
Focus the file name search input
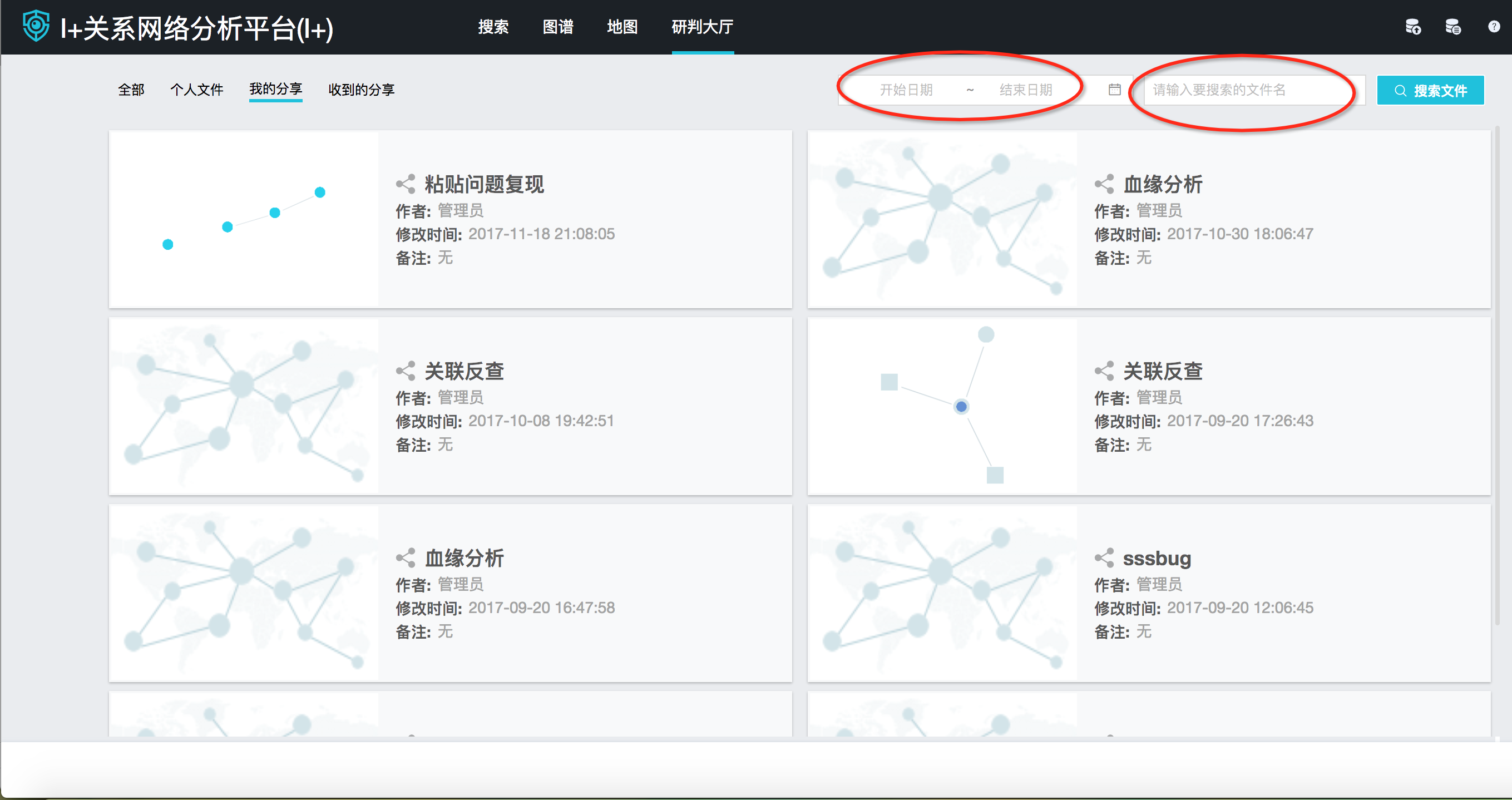pyautogui.click(x=1255, y=90)
